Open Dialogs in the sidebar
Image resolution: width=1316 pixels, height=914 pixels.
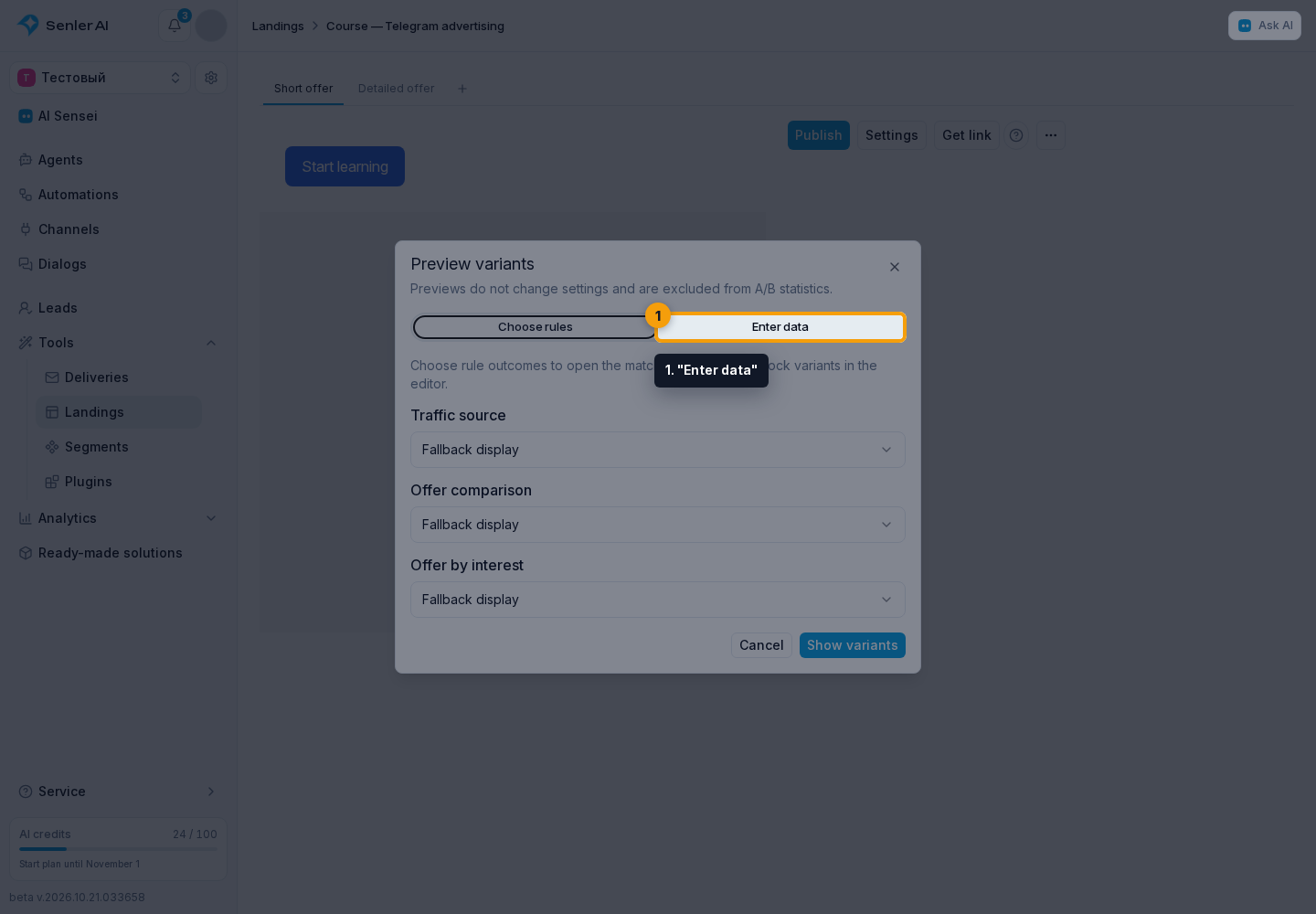[118, 264]
